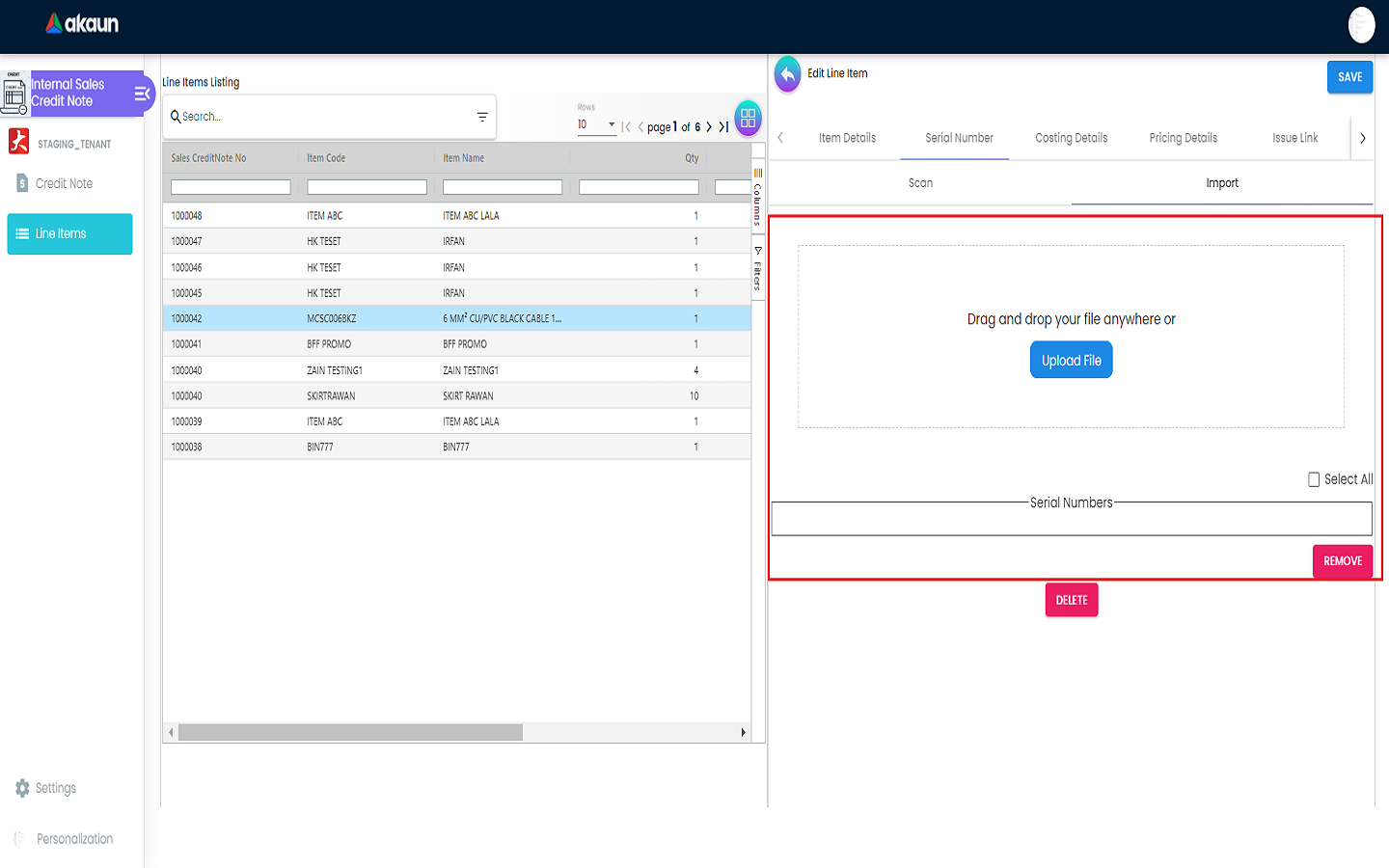Click the Item Code filter input field
The image size is (1389, 868).
pos(367,187)
